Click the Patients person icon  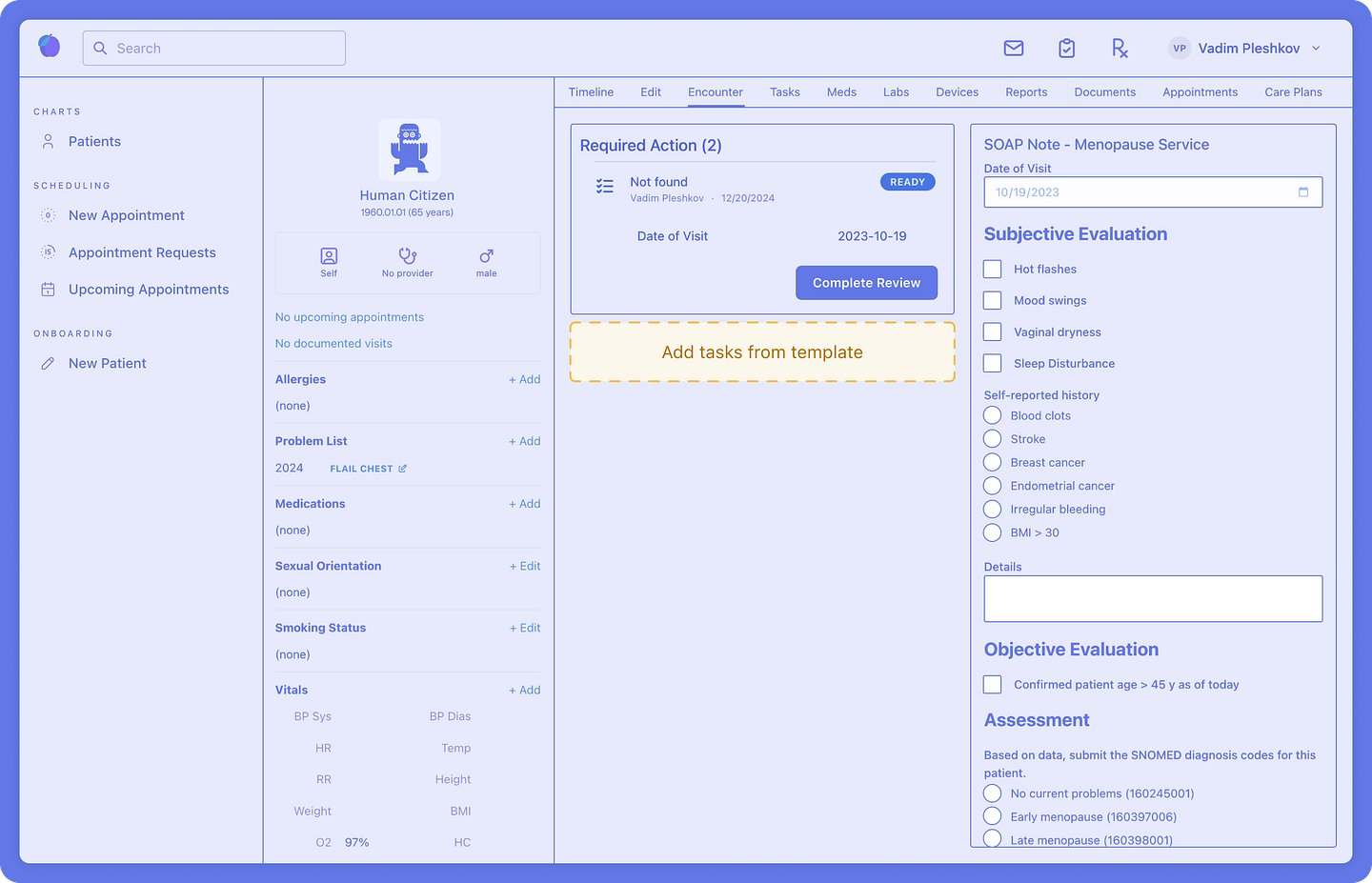click(48, 141)
